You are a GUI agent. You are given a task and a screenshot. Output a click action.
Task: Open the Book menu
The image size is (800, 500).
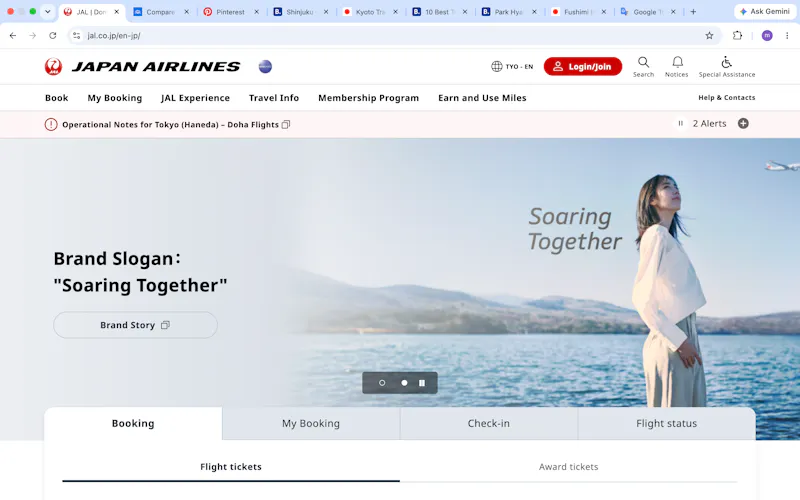57,98
